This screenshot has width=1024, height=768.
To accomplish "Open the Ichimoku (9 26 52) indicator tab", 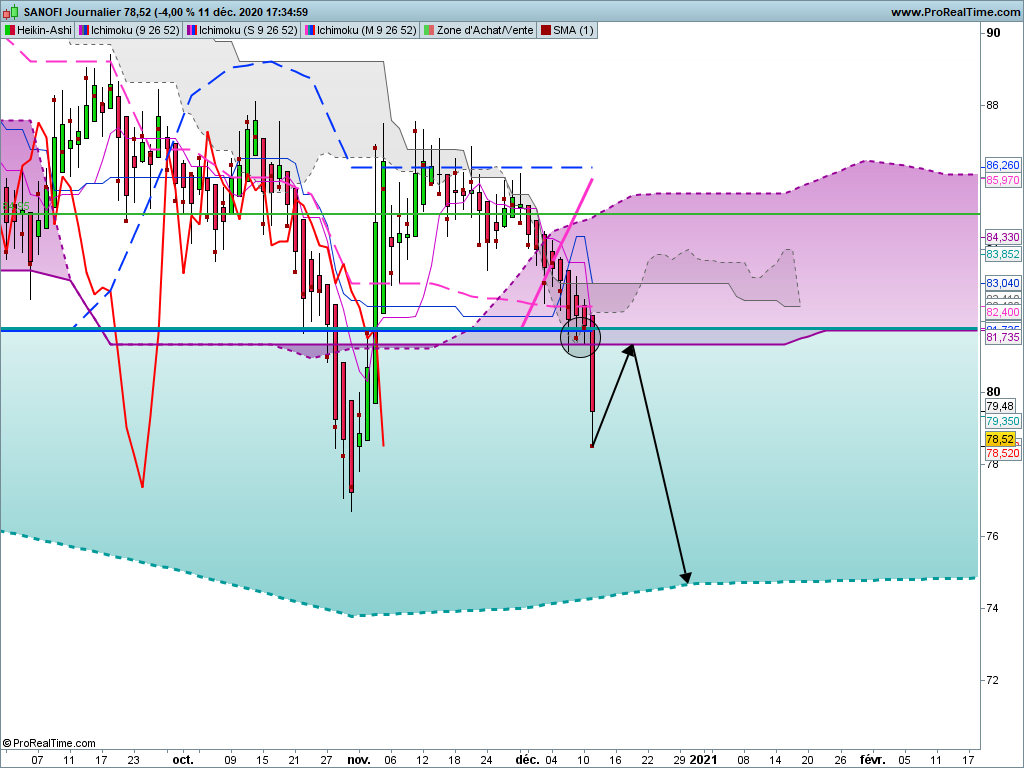I will pyautogui.click(x=129, y=30).
